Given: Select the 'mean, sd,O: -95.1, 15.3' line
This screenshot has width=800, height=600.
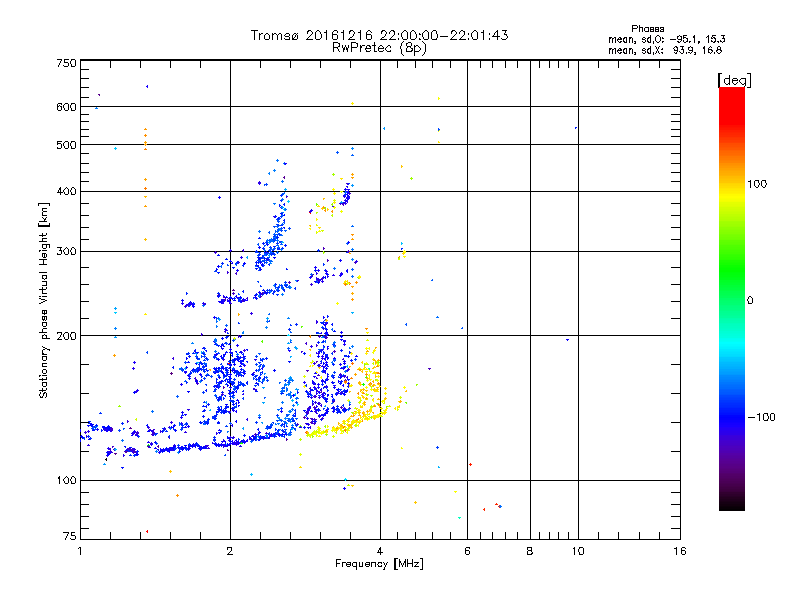Looking at the screenshot, I should click(x=667, y=39).
